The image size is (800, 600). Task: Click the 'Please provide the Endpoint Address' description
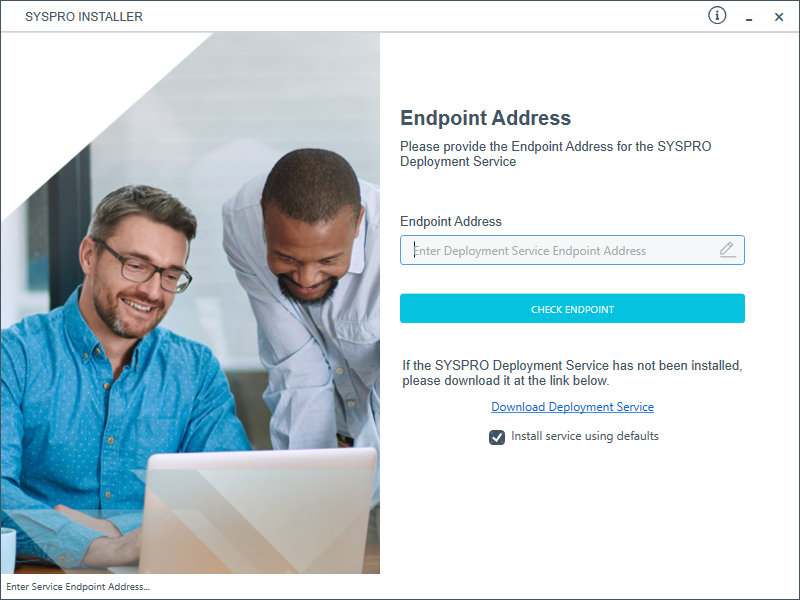click(x=555, y=154)
